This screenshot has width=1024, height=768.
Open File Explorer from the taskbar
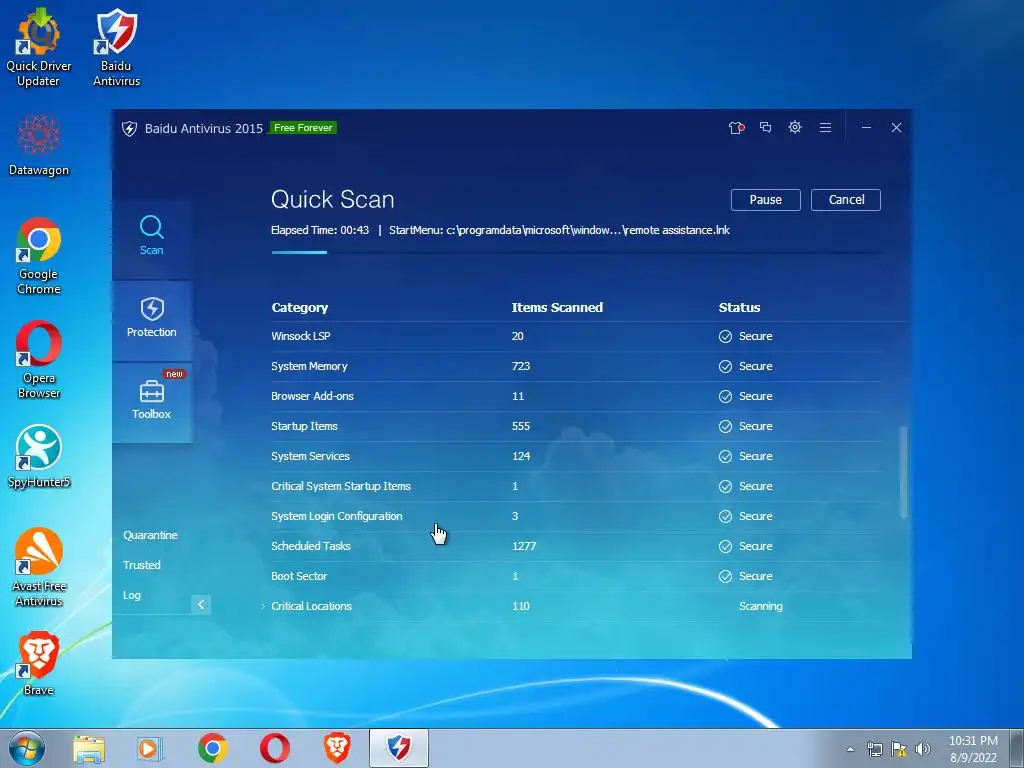tap(89, 749)
